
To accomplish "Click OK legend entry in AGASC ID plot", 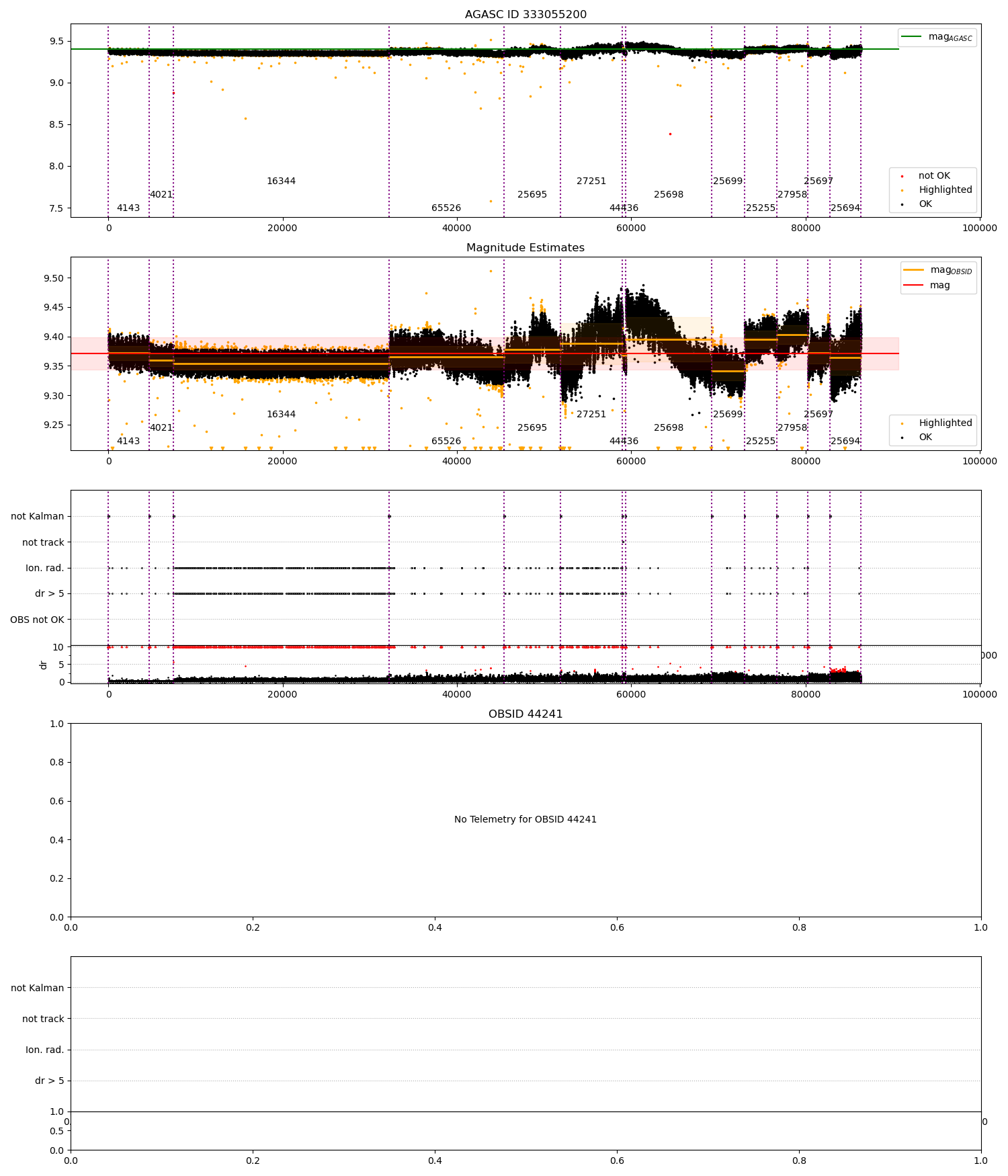I will coord(917,204).
